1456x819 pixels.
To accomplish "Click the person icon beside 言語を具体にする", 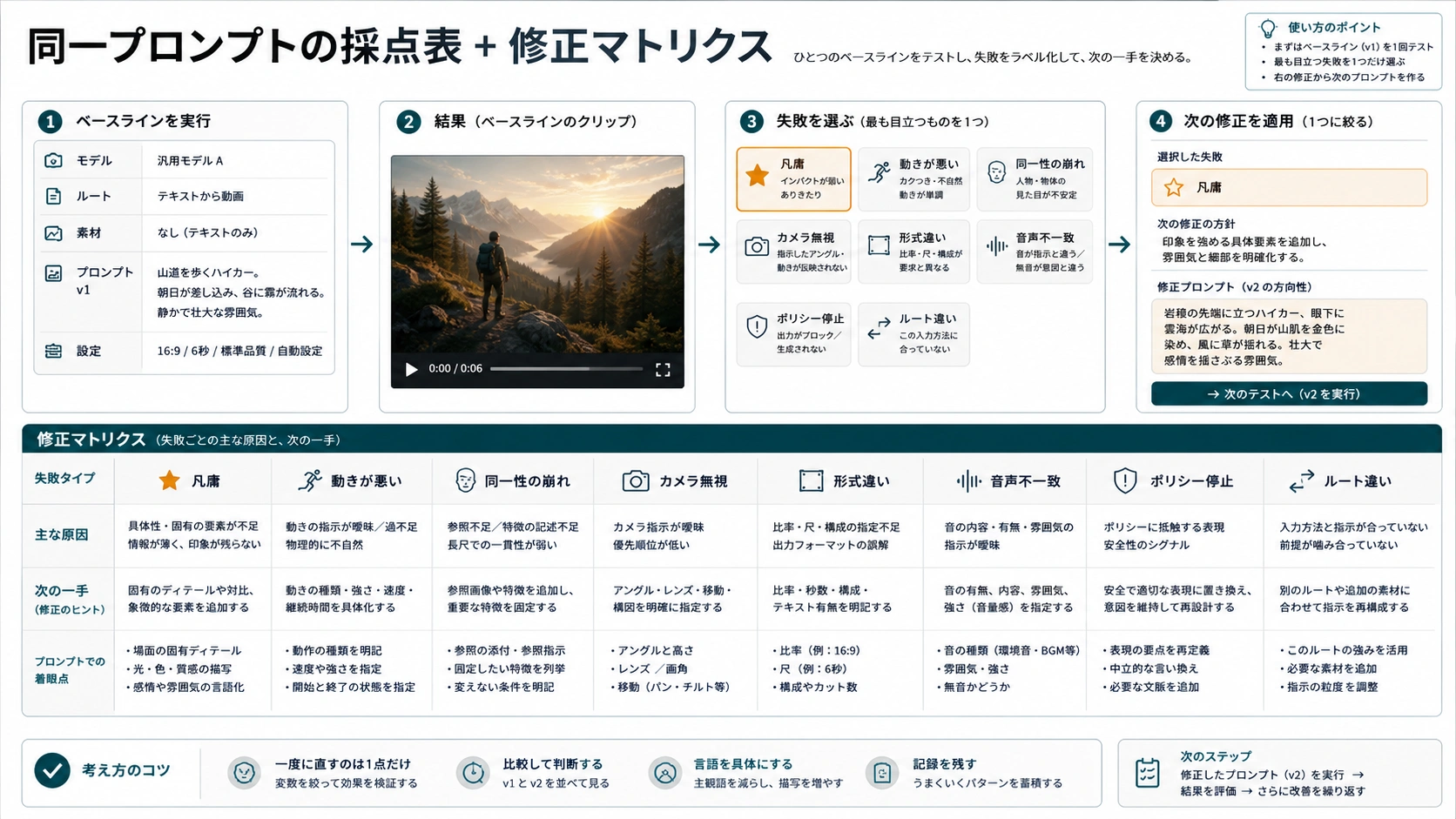I will 665,772.
